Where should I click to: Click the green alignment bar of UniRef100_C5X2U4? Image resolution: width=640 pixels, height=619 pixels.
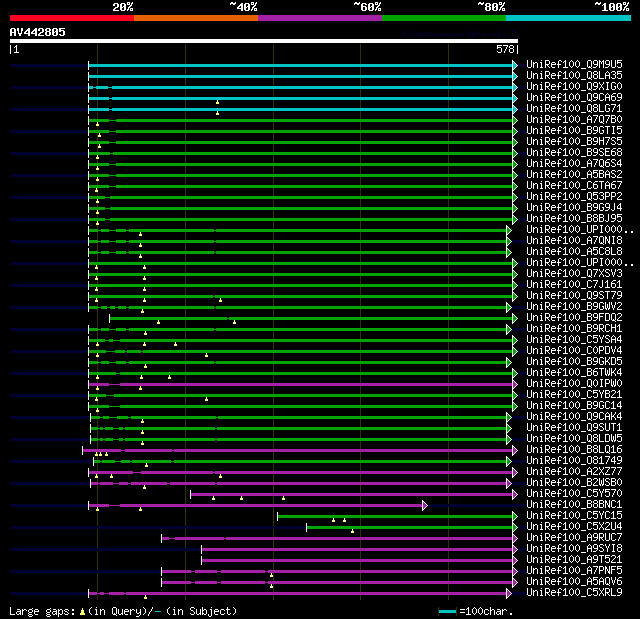point(412,528)
